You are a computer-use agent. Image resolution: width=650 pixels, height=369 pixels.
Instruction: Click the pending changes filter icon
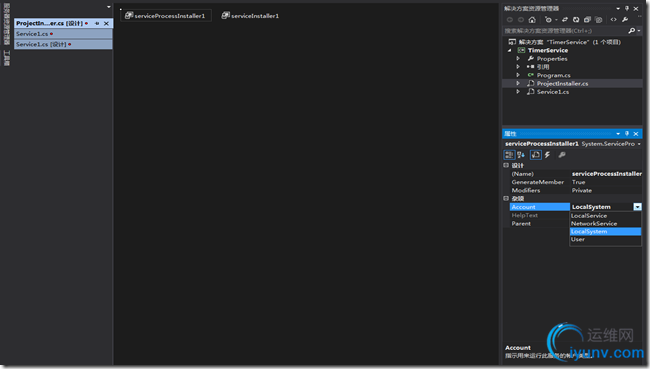pyautogui.click(x=548, y=19)
